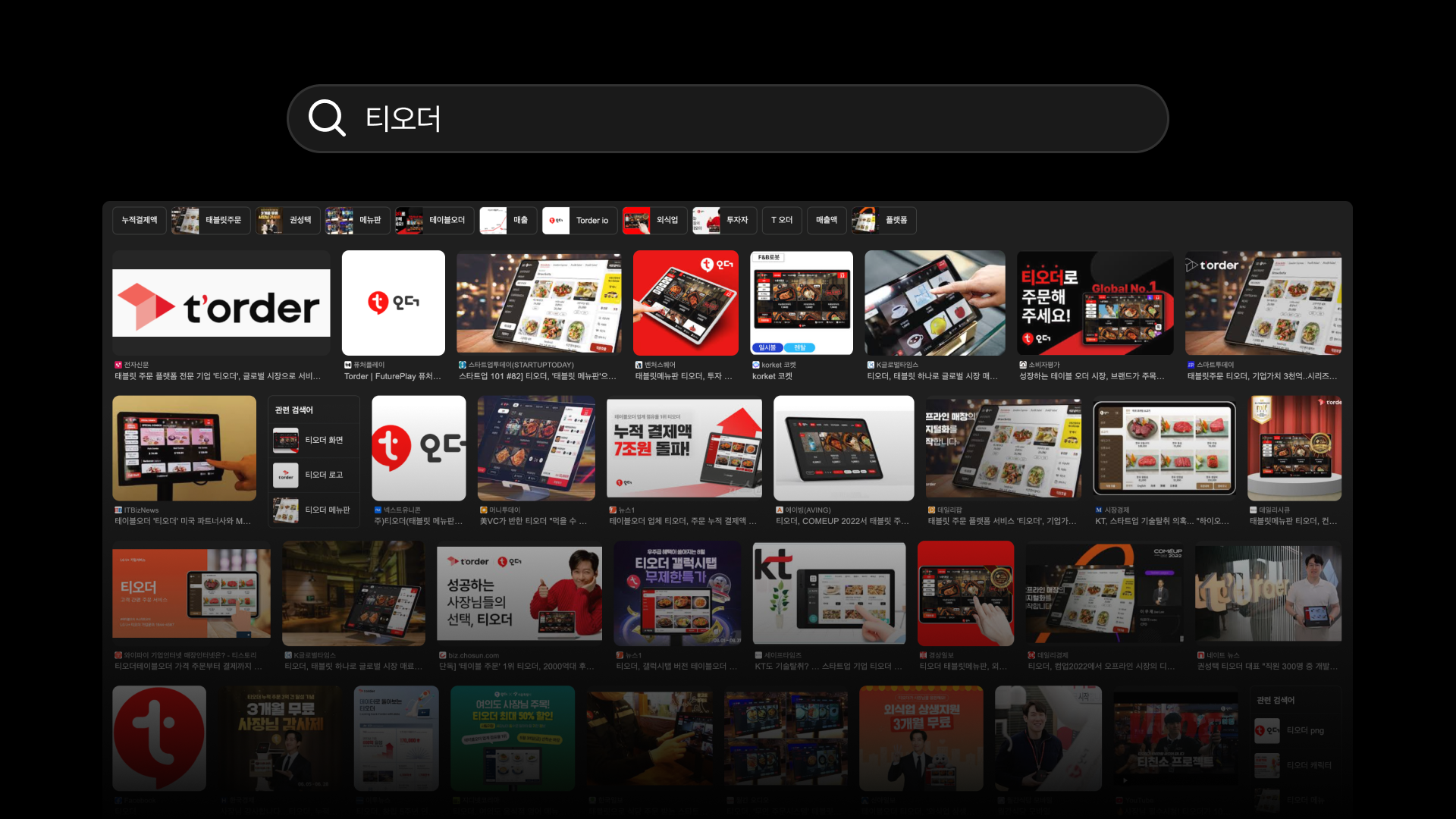This screenshot has width=1456, height=819.
Task: Click the magnifying glass search icon
Action: click(x=327, y=118)
